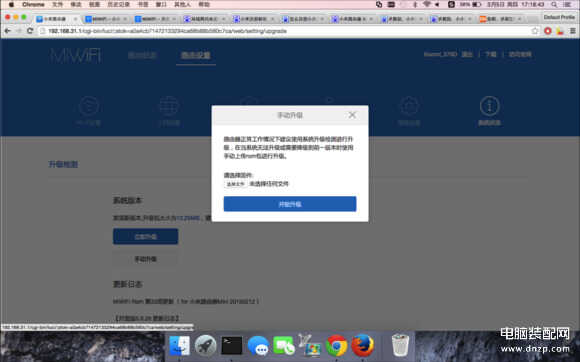This screenshot has width=580, height=362.
Task: Reload the page with Chrome's refresh icon
Action: click(30, 31)
